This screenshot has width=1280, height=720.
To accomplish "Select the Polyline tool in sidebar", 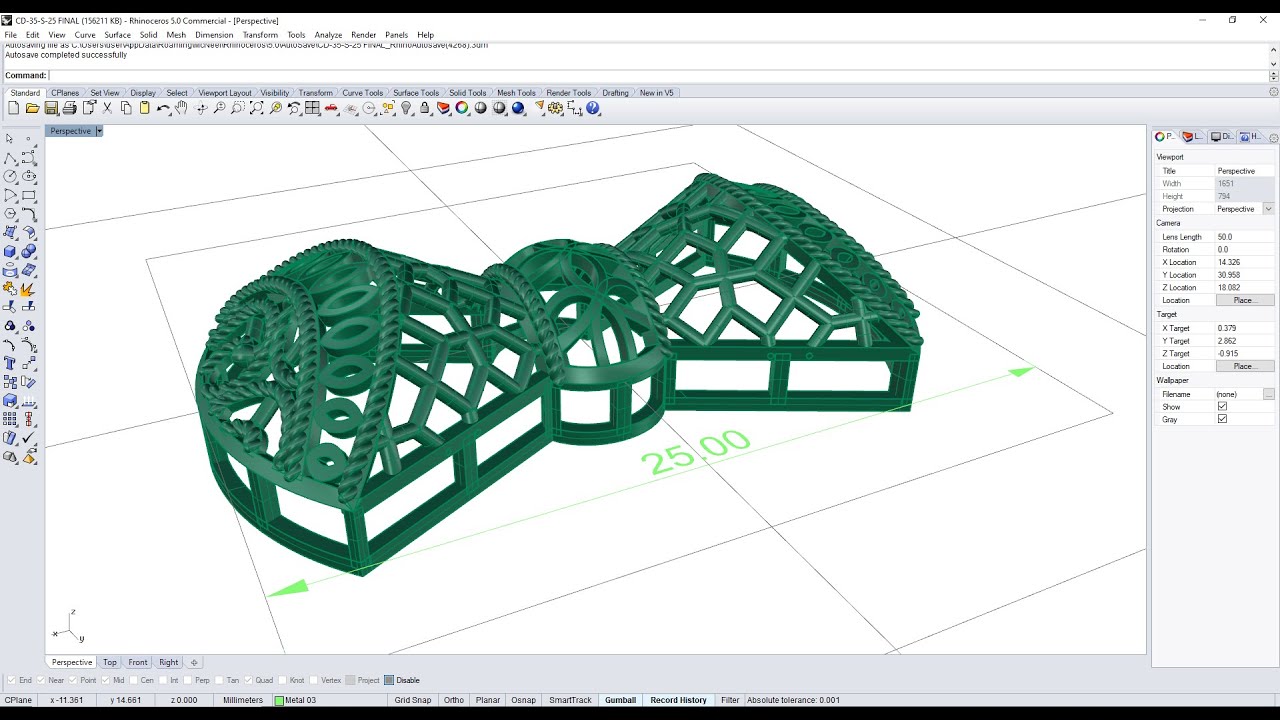I will pyautogui.click(x=10, y=159).
